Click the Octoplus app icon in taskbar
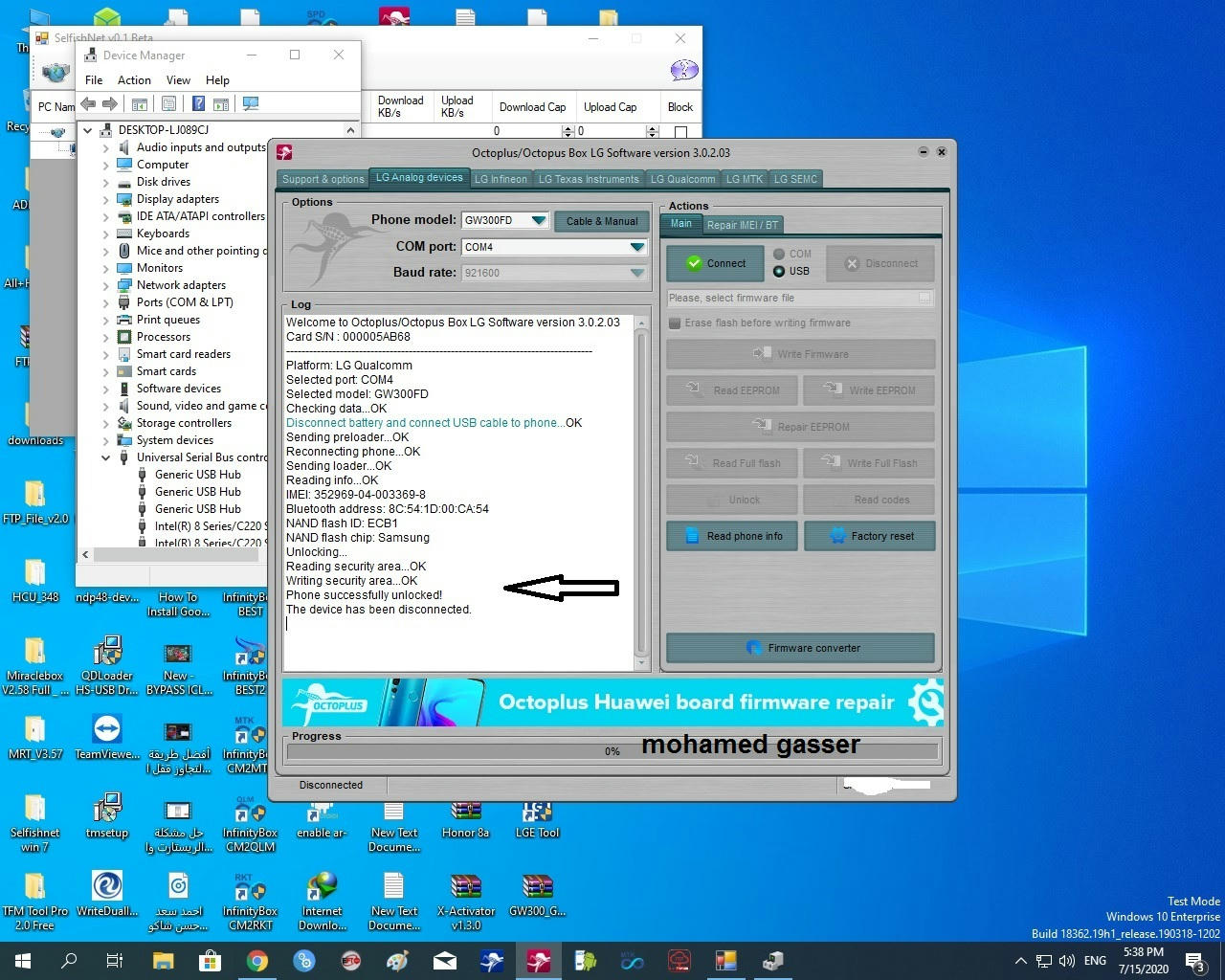This screenshot has height=980, width=1225. [x=539, y=961]
